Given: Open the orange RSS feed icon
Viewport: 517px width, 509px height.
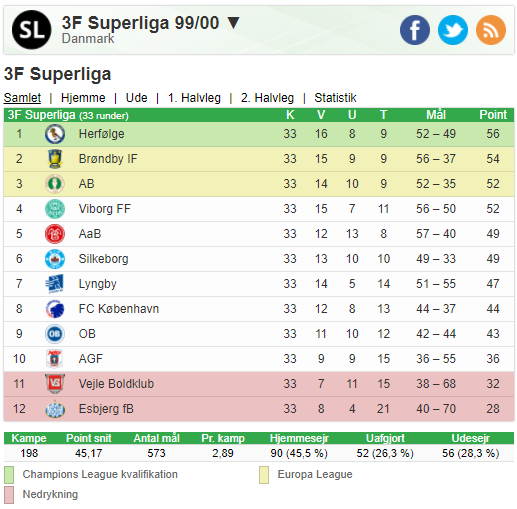Looking at the screenshot, I should click(491, 30).
